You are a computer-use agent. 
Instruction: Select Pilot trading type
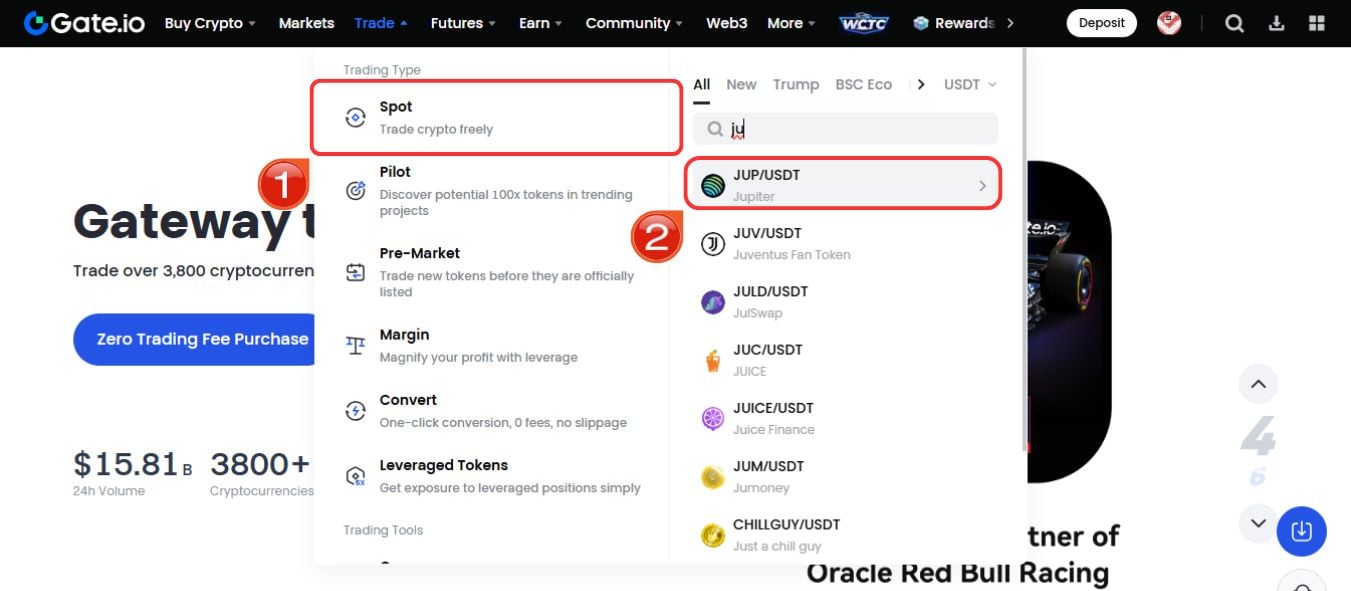click(x=491, y=190)
